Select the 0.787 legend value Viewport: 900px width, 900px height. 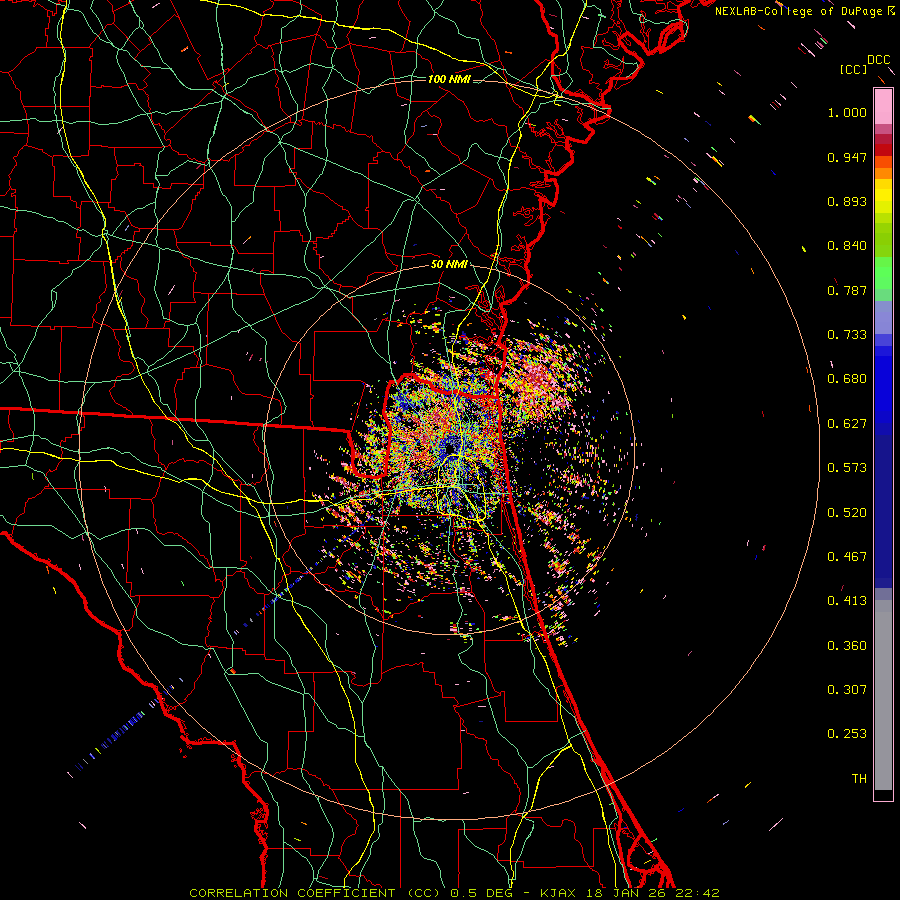pos(847,290)
